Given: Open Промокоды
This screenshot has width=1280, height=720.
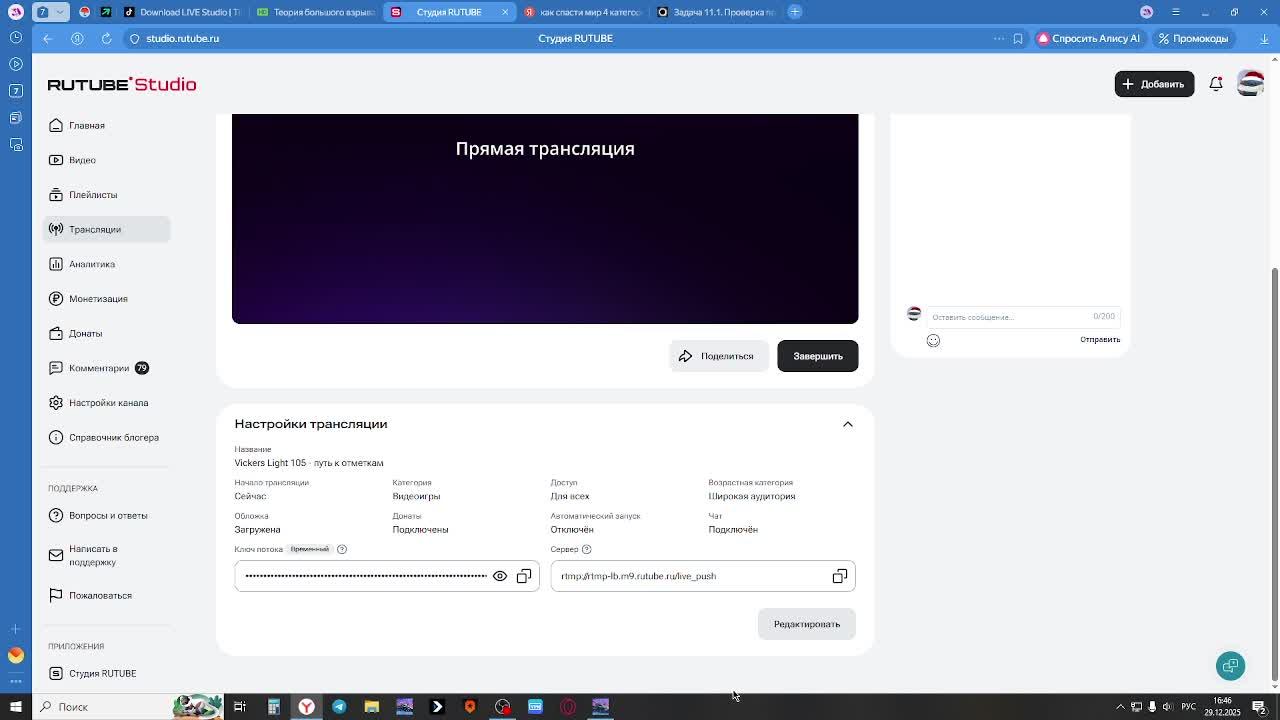Looking at the screenshot, I should click(1193, 38).
